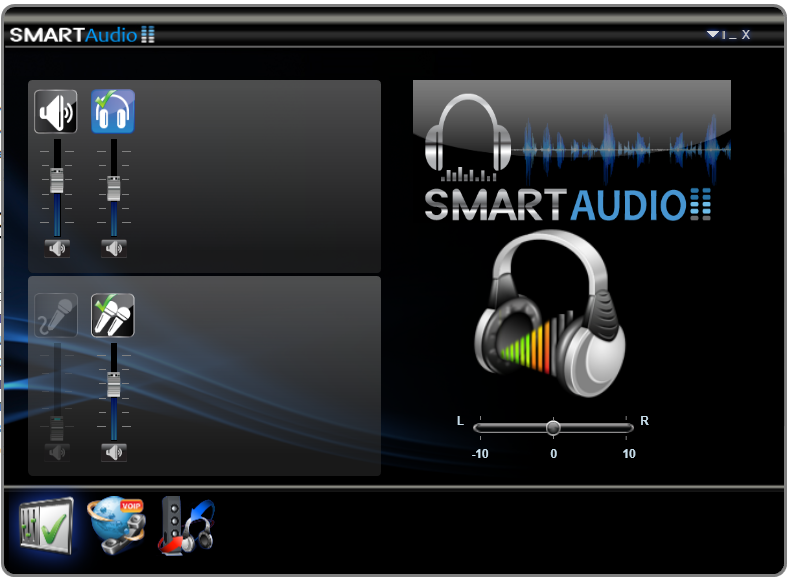Viewport: 787px width, 577px height.
Task: Mute the Headphones volume
Action: (x=114, y=248)
